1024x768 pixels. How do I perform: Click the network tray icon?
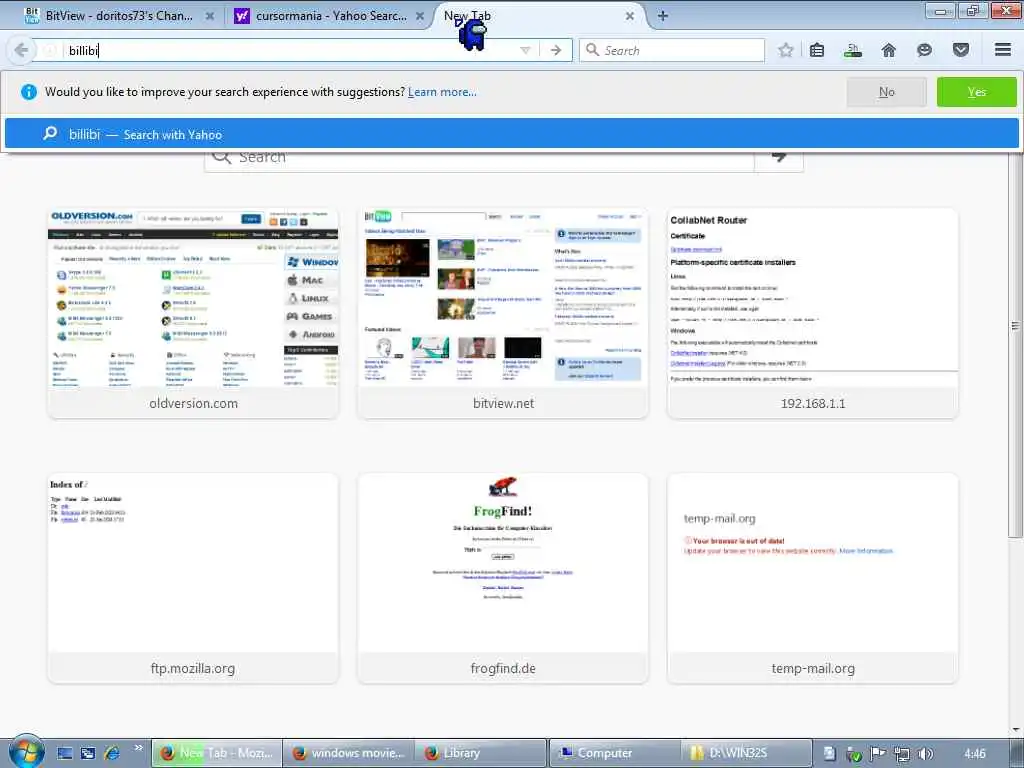point(902,754)
